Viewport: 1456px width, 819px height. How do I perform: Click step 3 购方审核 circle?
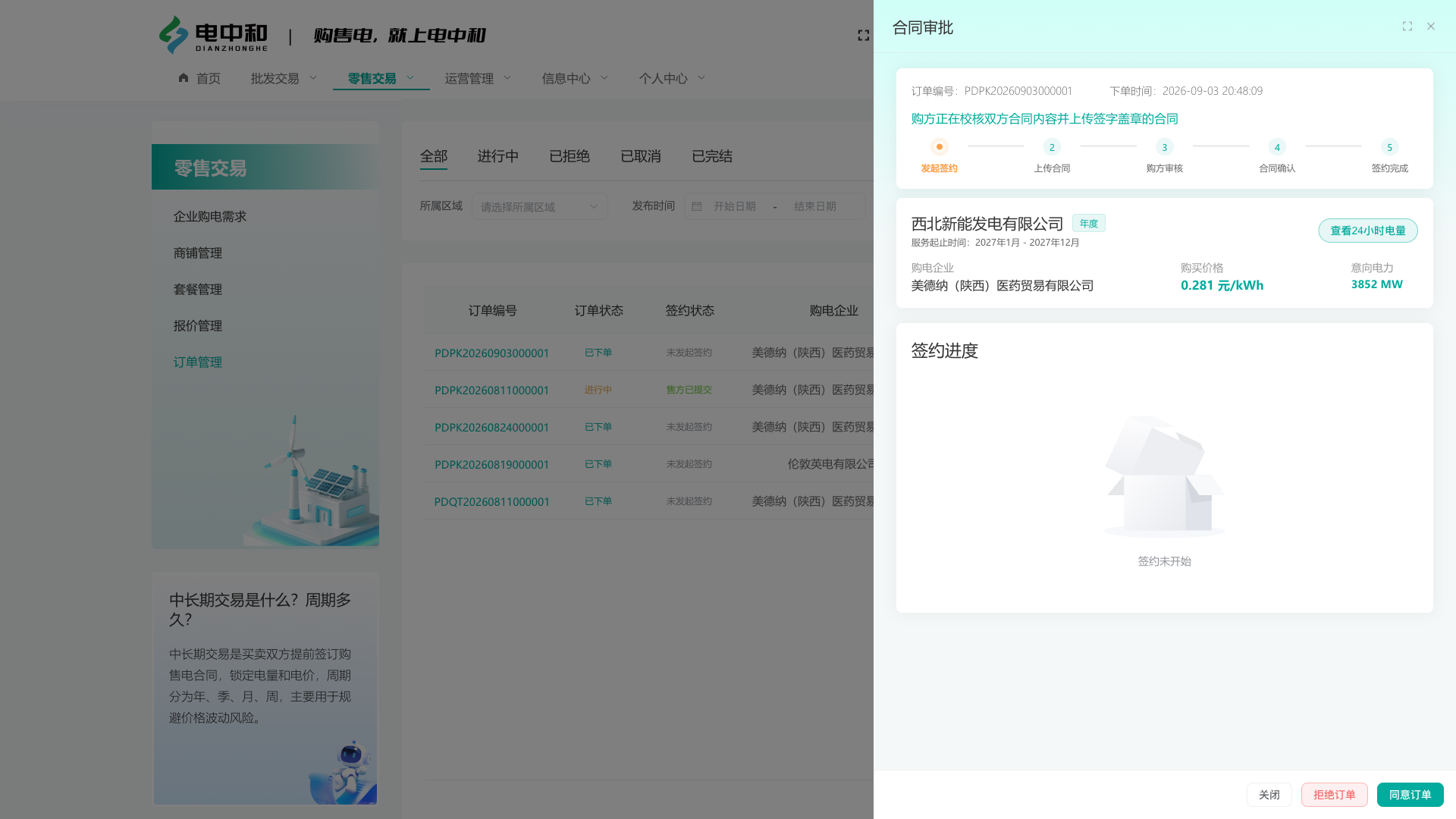point(1165,147)
